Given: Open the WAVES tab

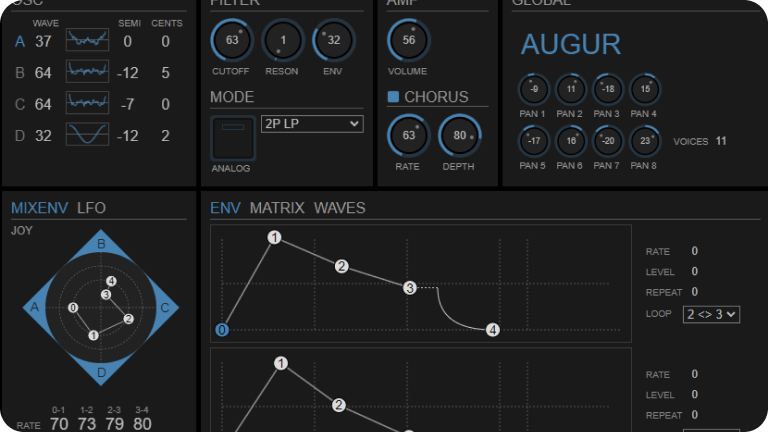Looking at the screenshot, I should point(340,208).
